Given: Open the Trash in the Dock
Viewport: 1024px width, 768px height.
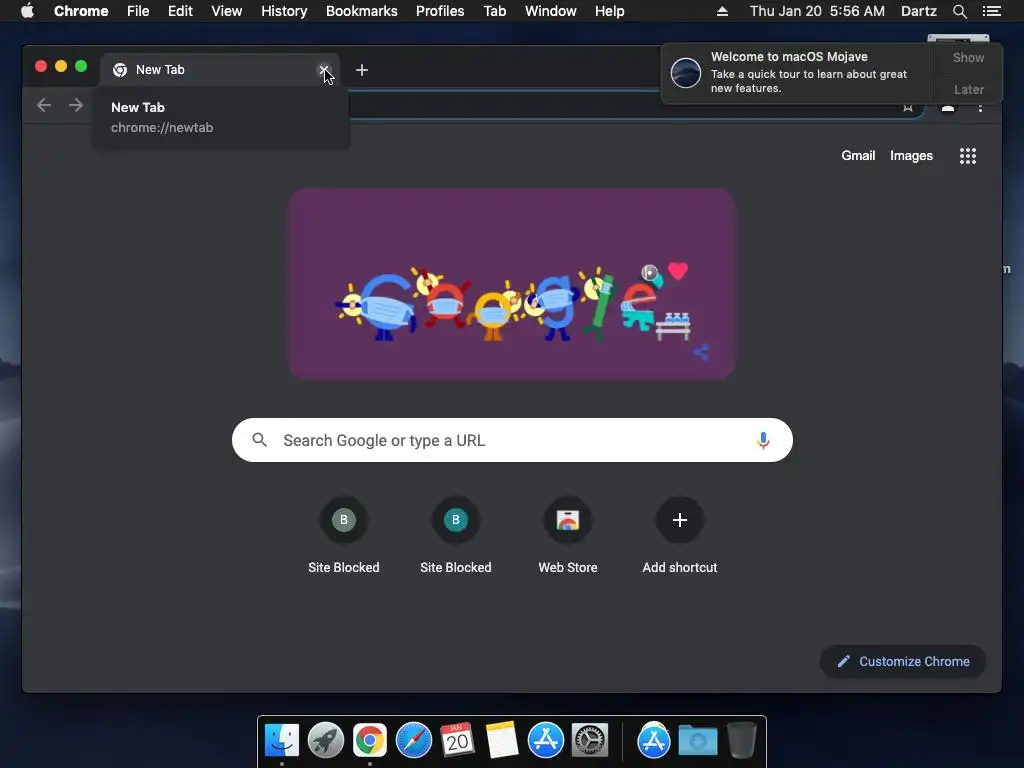Looking at the screenshot, I should tap(742, 740).
